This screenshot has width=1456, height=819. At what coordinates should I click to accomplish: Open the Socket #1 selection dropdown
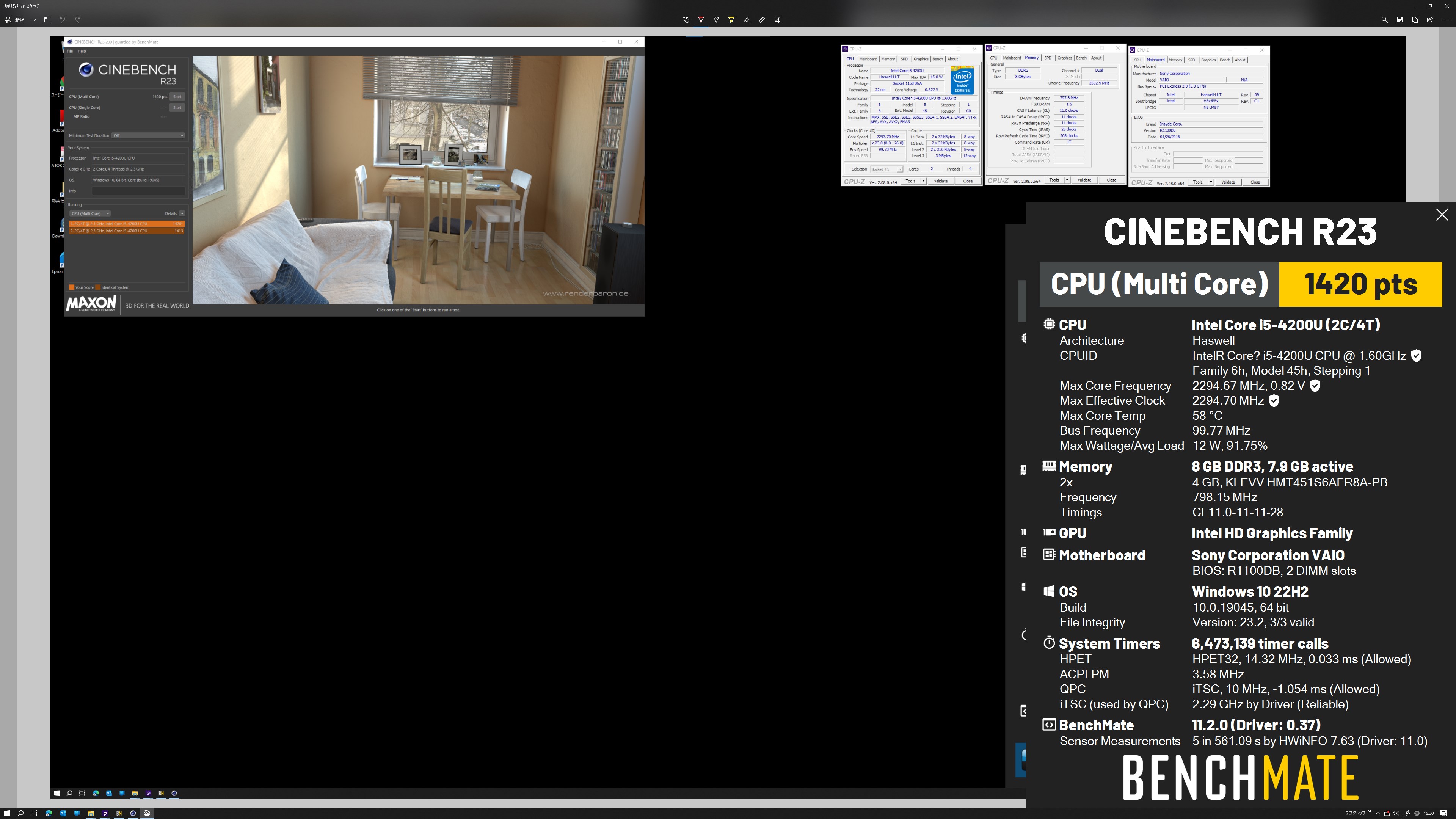click(886, 169)
